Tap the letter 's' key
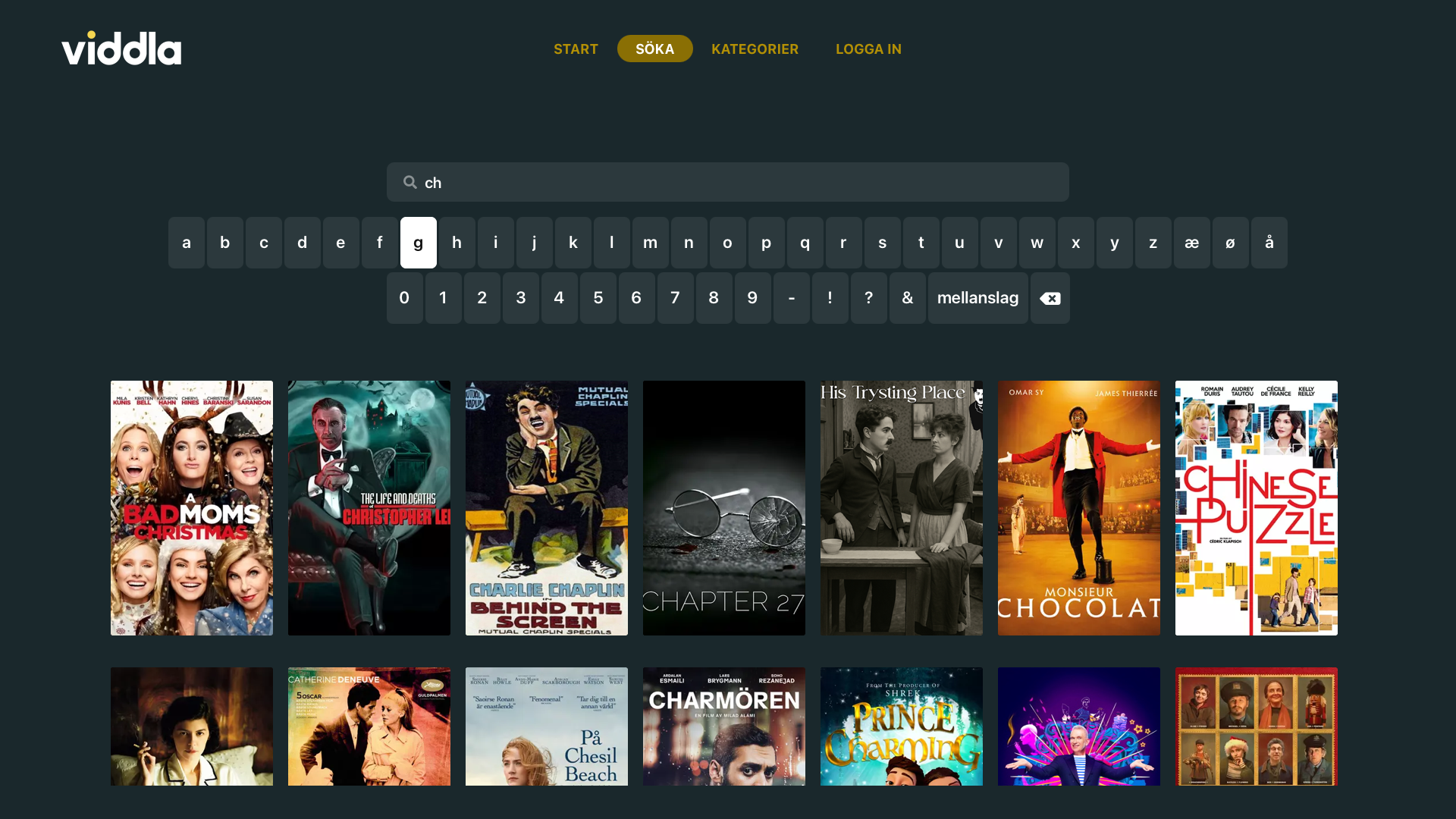1456x819 pixels. [x=883, y=243]
